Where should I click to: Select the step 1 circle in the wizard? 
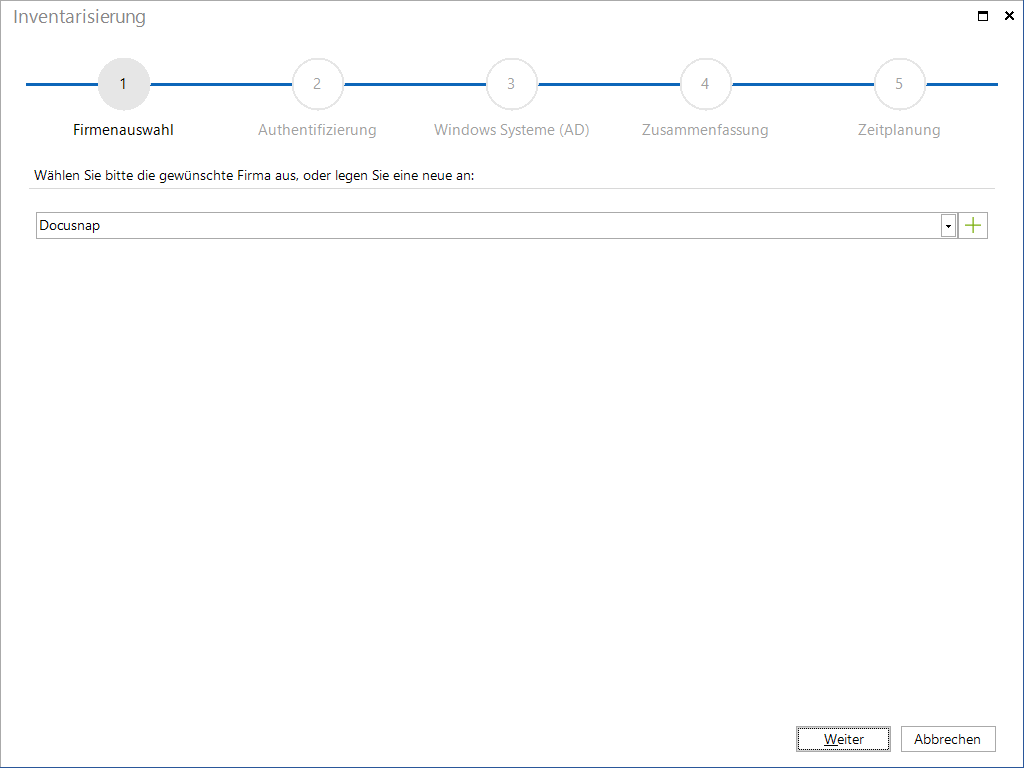(x=123, y=84)
